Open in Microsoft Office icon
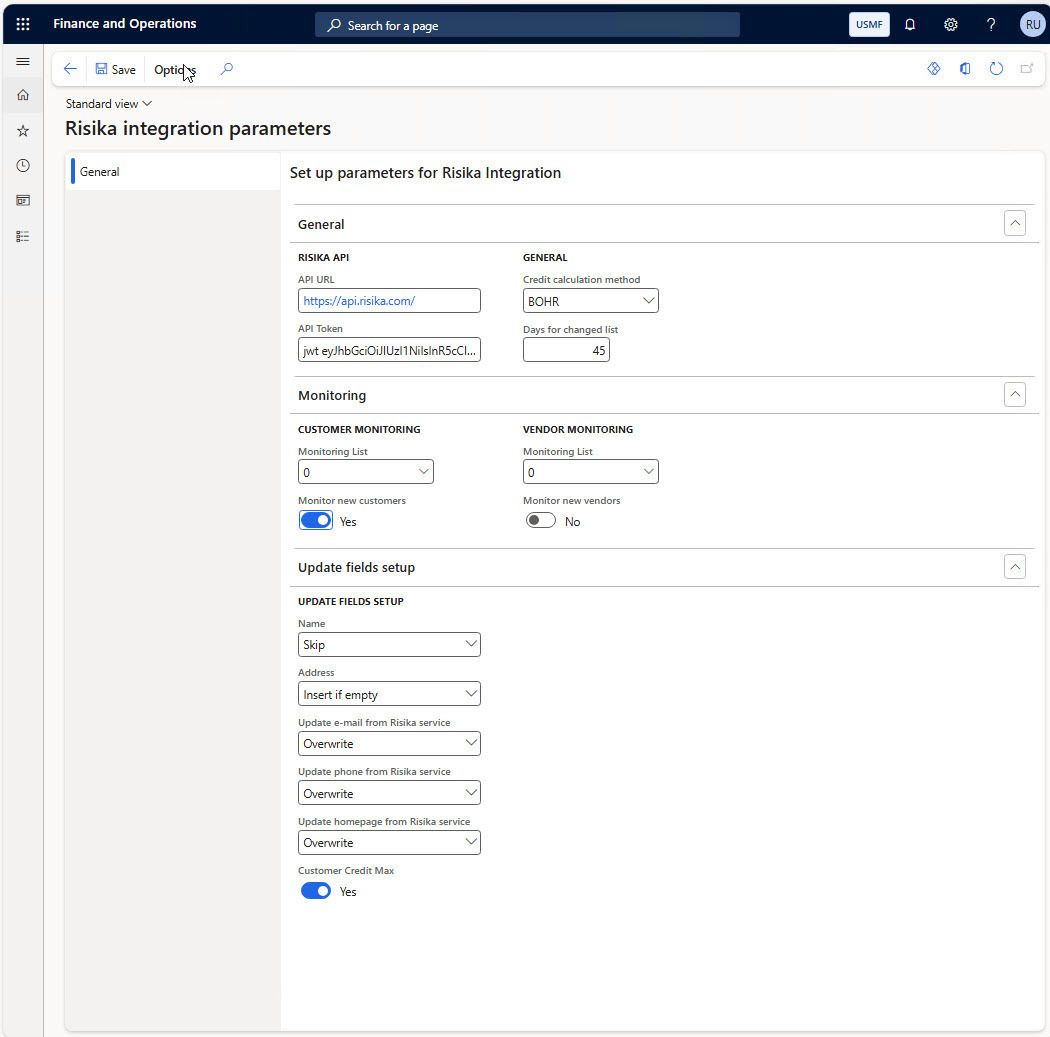 (965, 69)
